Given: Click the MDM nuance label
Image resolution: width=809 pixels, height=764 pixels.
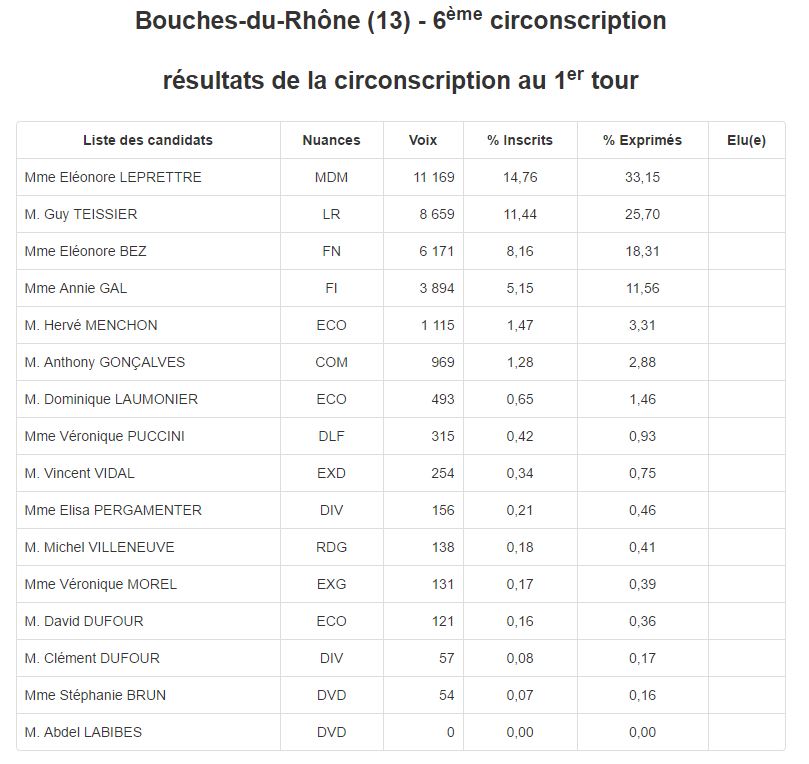Looking at the screenshot, I should pos(331,177).
